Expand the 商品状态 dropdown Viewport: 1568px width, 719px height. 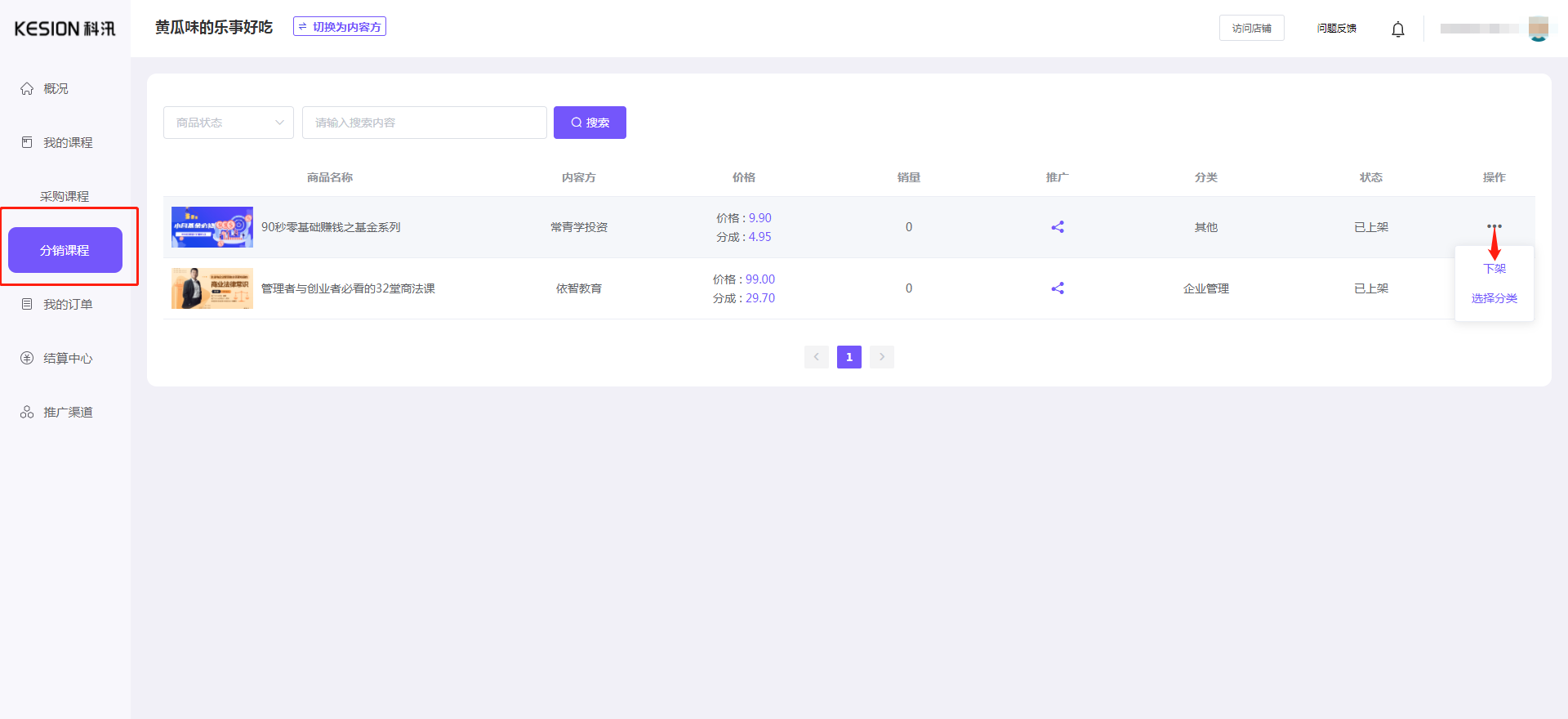coord(229,123)
